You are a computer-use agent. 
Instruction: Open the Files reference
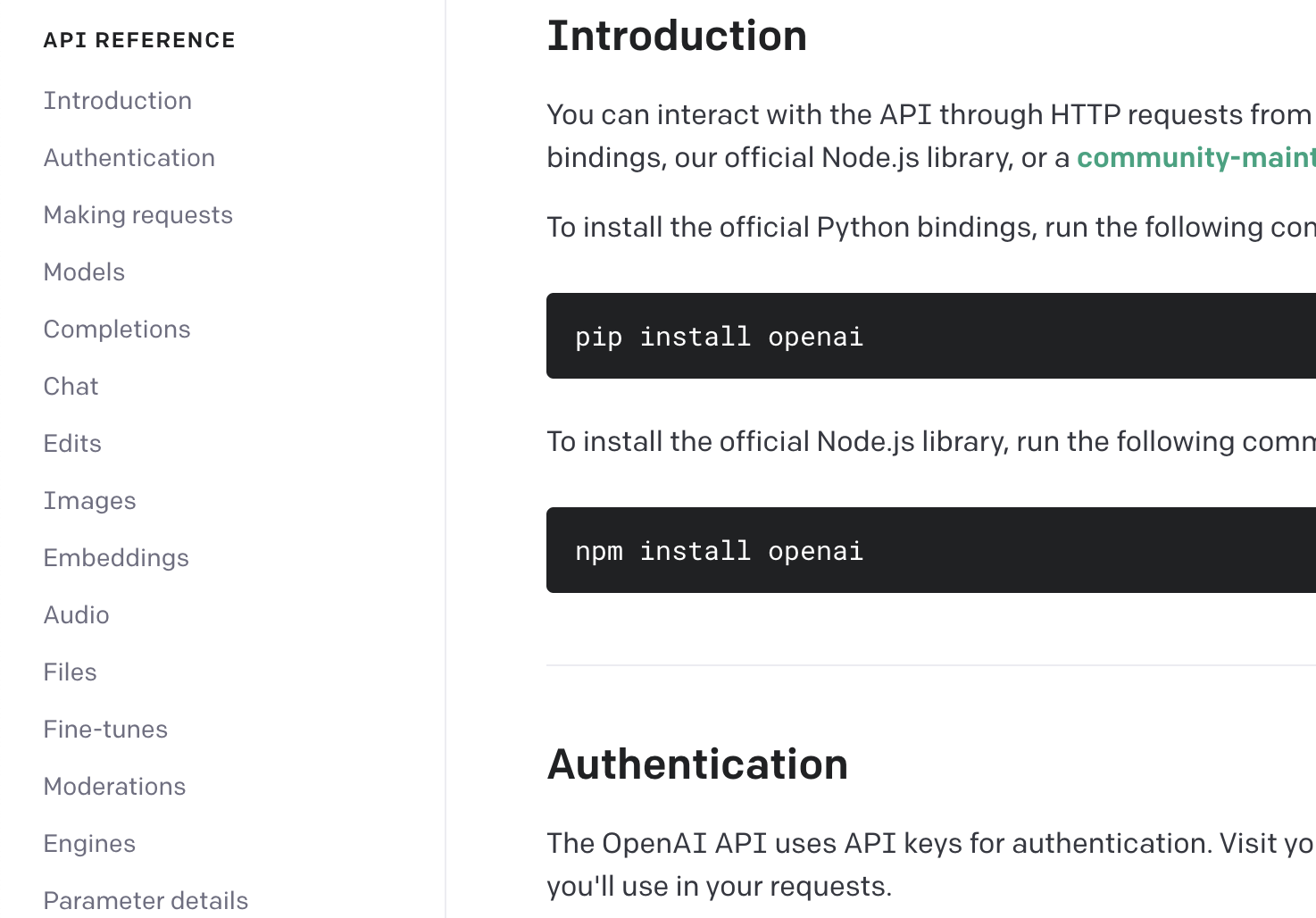[70, 672]
